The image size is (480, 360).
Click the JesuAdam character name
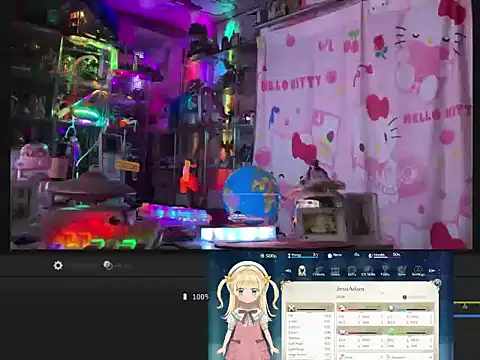[350, 289]
